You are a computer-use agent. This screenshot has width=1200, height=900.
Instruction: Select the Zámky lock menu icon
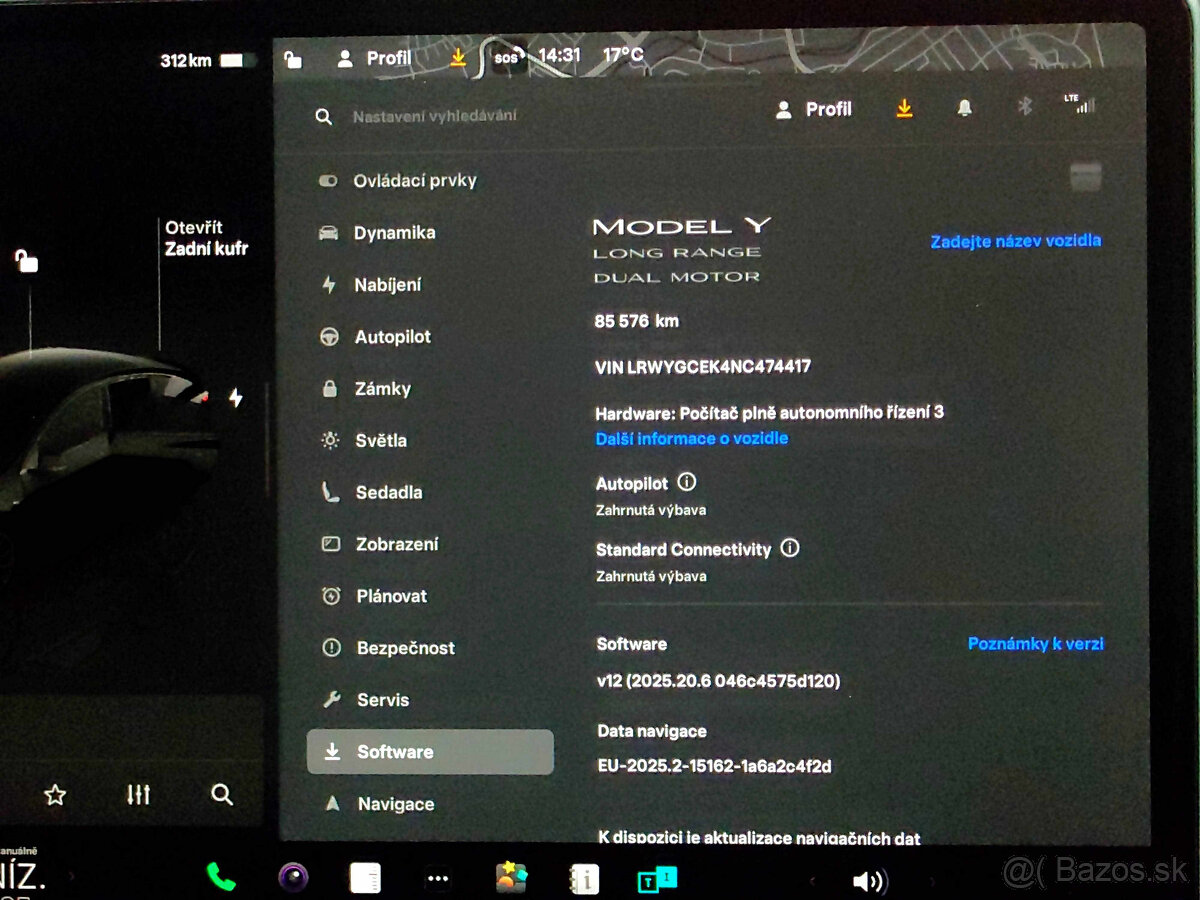331,389
